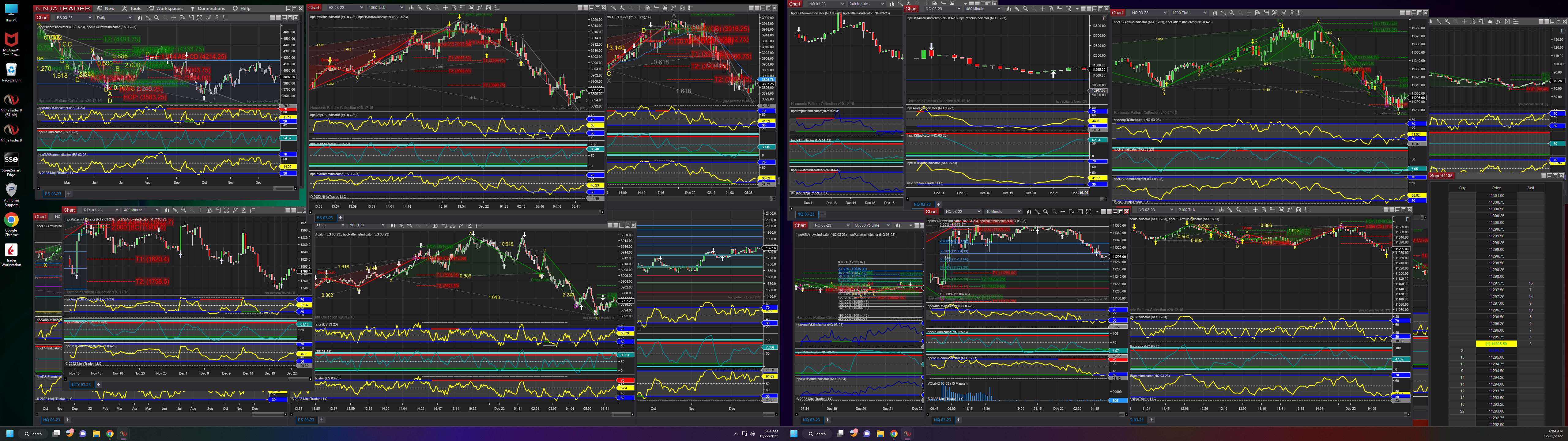Screen dimensions: 1568x441
Task: Toggle crosshair on the NQ 15 Minute chart
Action: pos(1063,211)
